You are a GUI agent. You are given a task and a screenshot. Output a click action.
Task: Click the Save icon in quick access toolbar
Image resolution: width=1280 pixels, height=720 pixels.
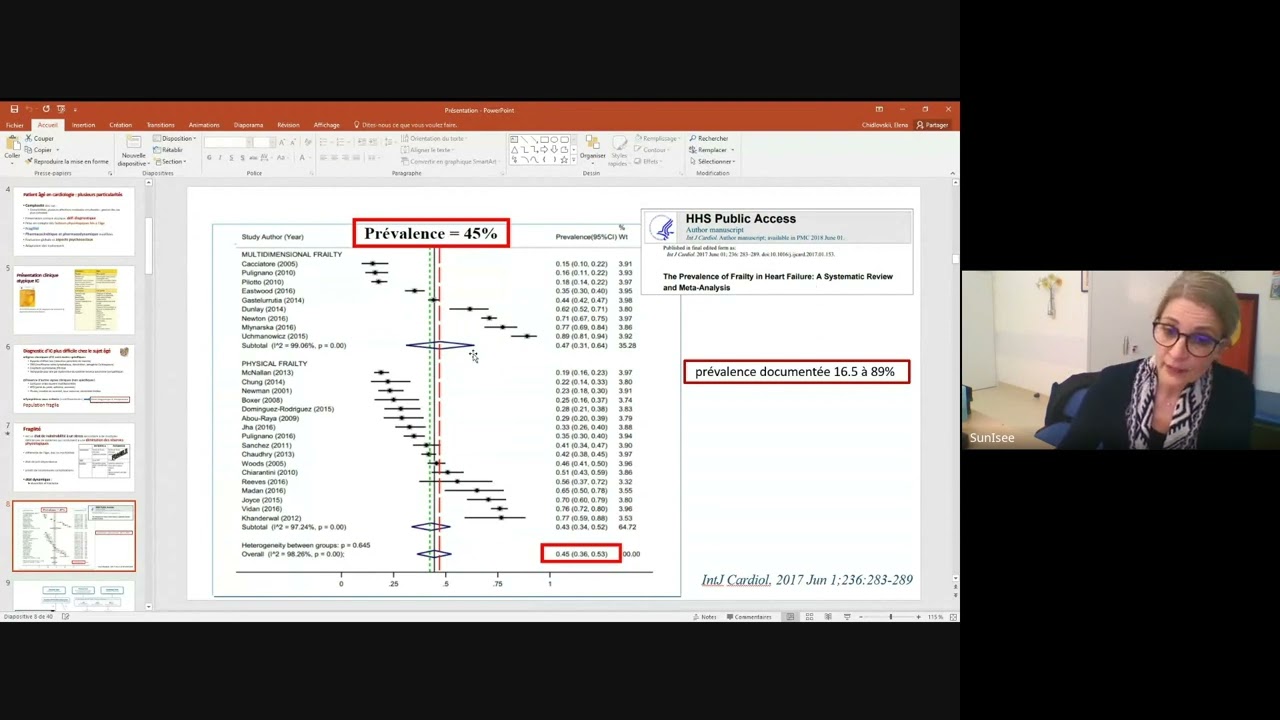pyautogui.click(x=14, y=109)
